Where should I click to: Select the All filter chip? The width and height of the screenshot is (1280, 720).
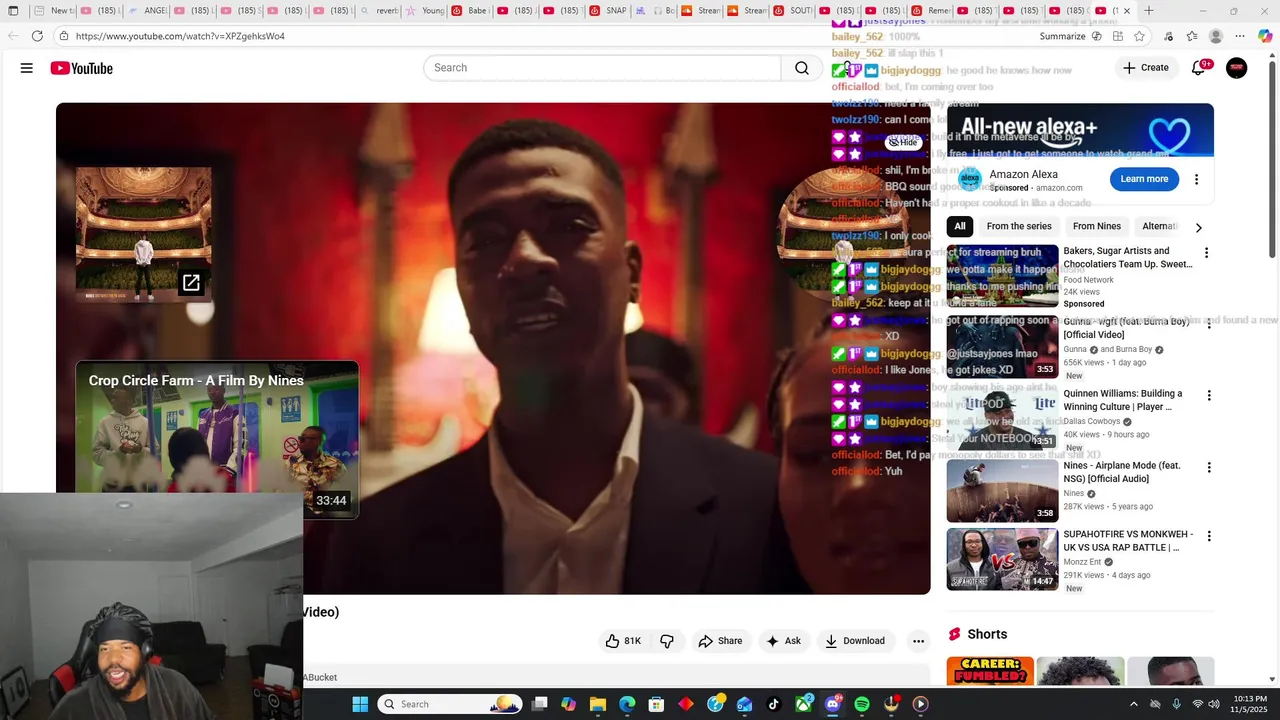click(960, 226)
